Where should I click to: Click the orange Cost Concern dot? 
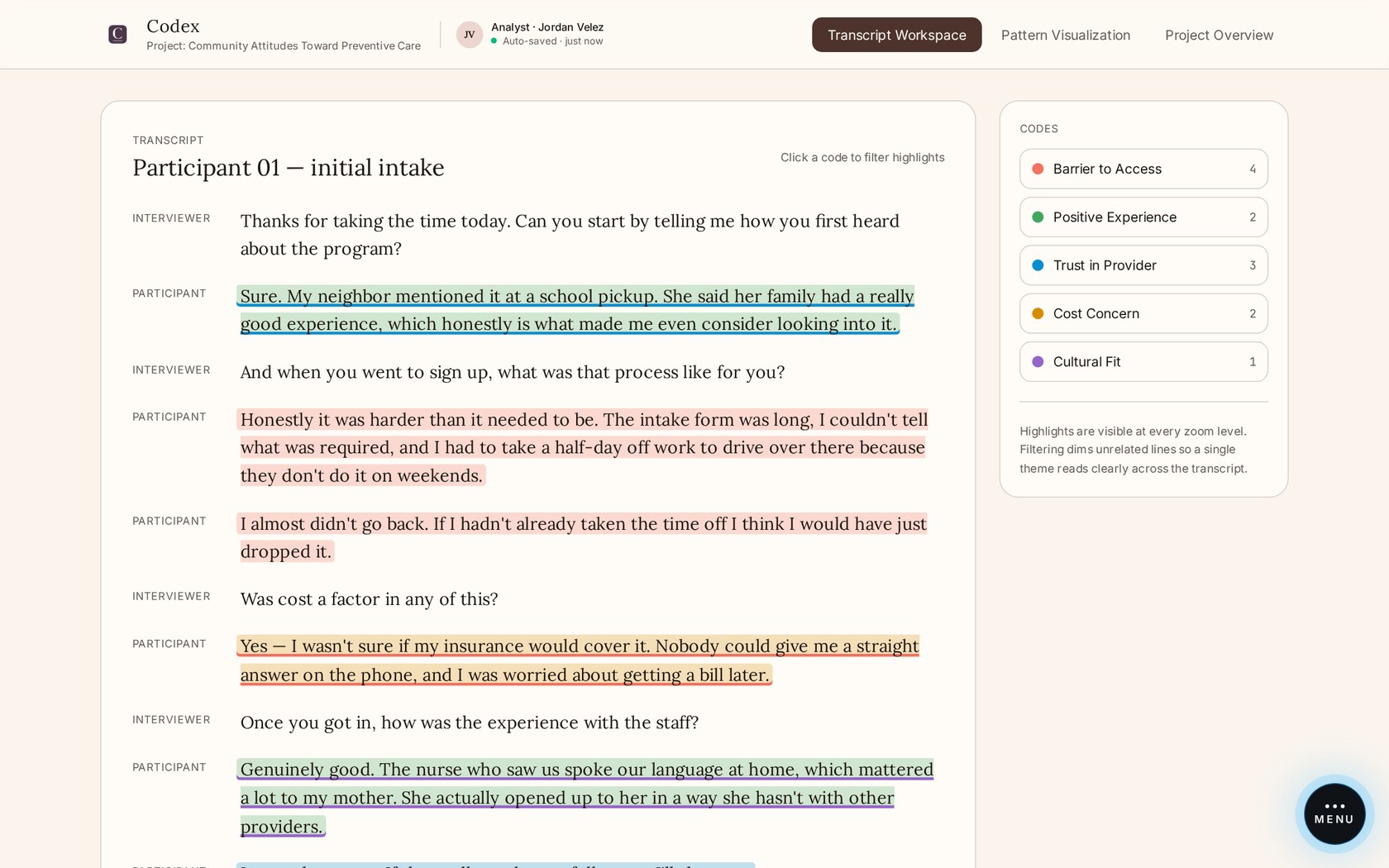coord(1038,313)
